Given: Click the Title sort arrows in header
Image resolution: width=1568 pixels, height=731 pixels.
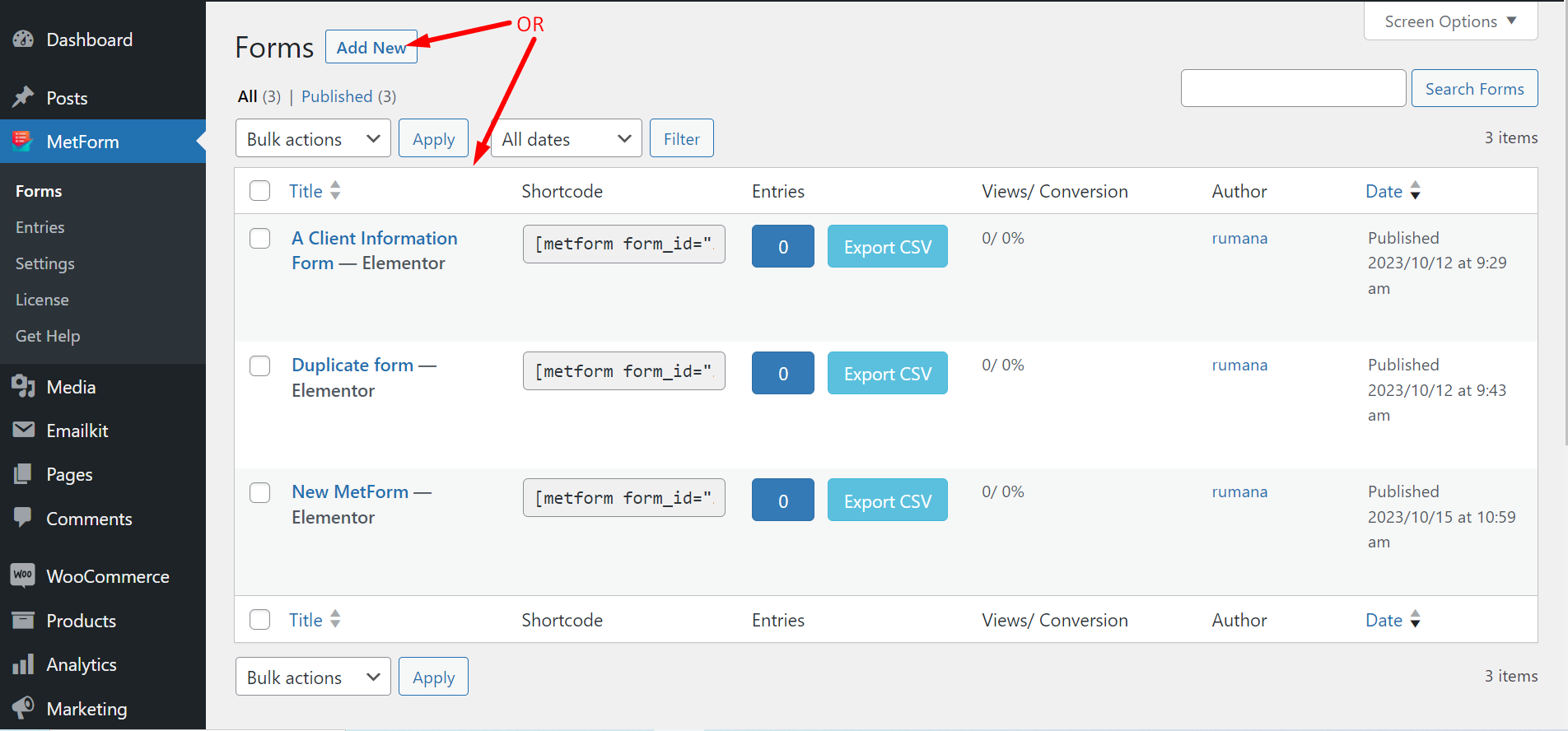Looking at the screenshot, I should (335, 190).
